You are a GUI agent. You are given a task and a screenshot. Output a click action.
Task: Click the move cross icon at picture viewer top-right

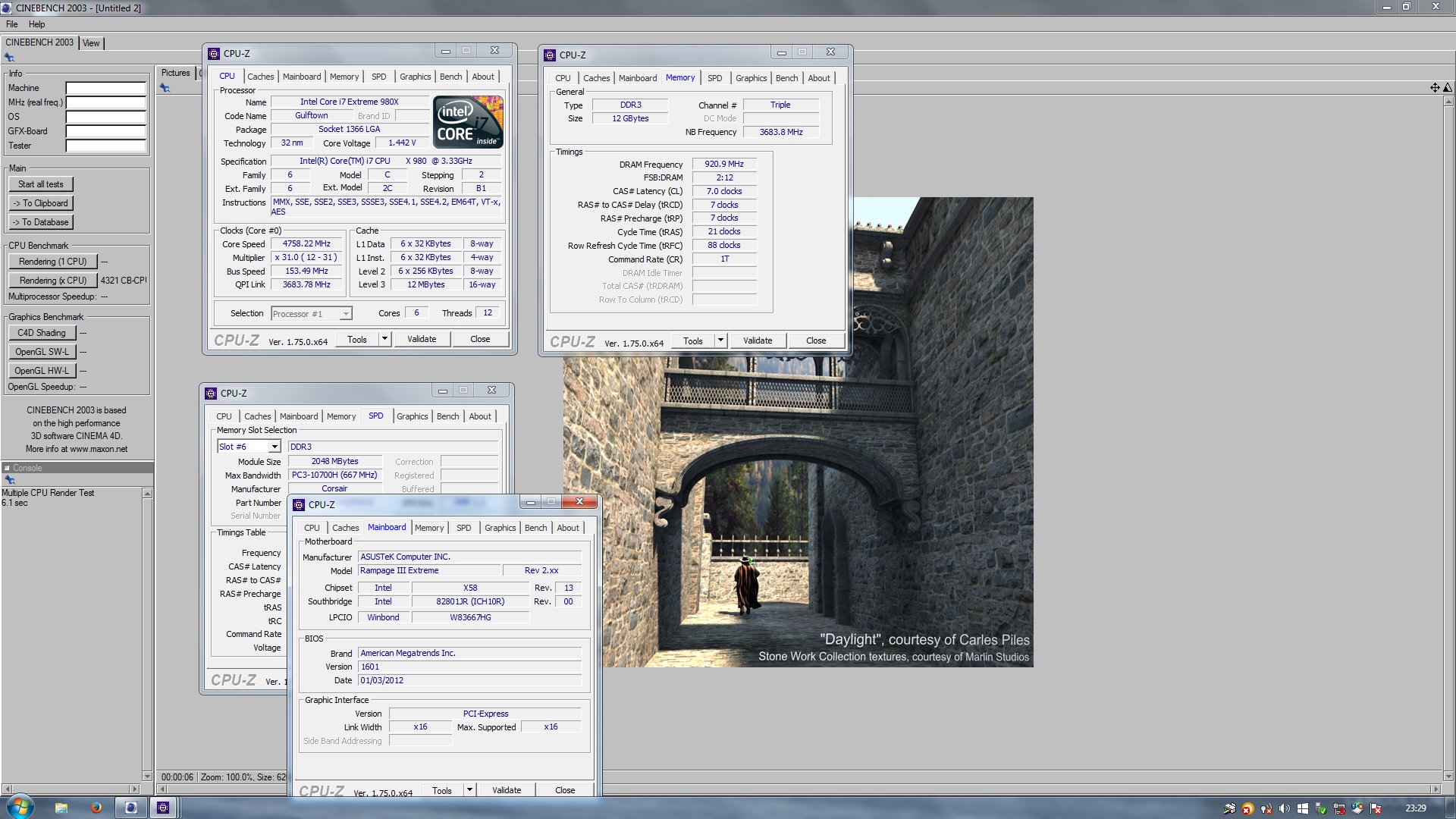pos(1435,88)
